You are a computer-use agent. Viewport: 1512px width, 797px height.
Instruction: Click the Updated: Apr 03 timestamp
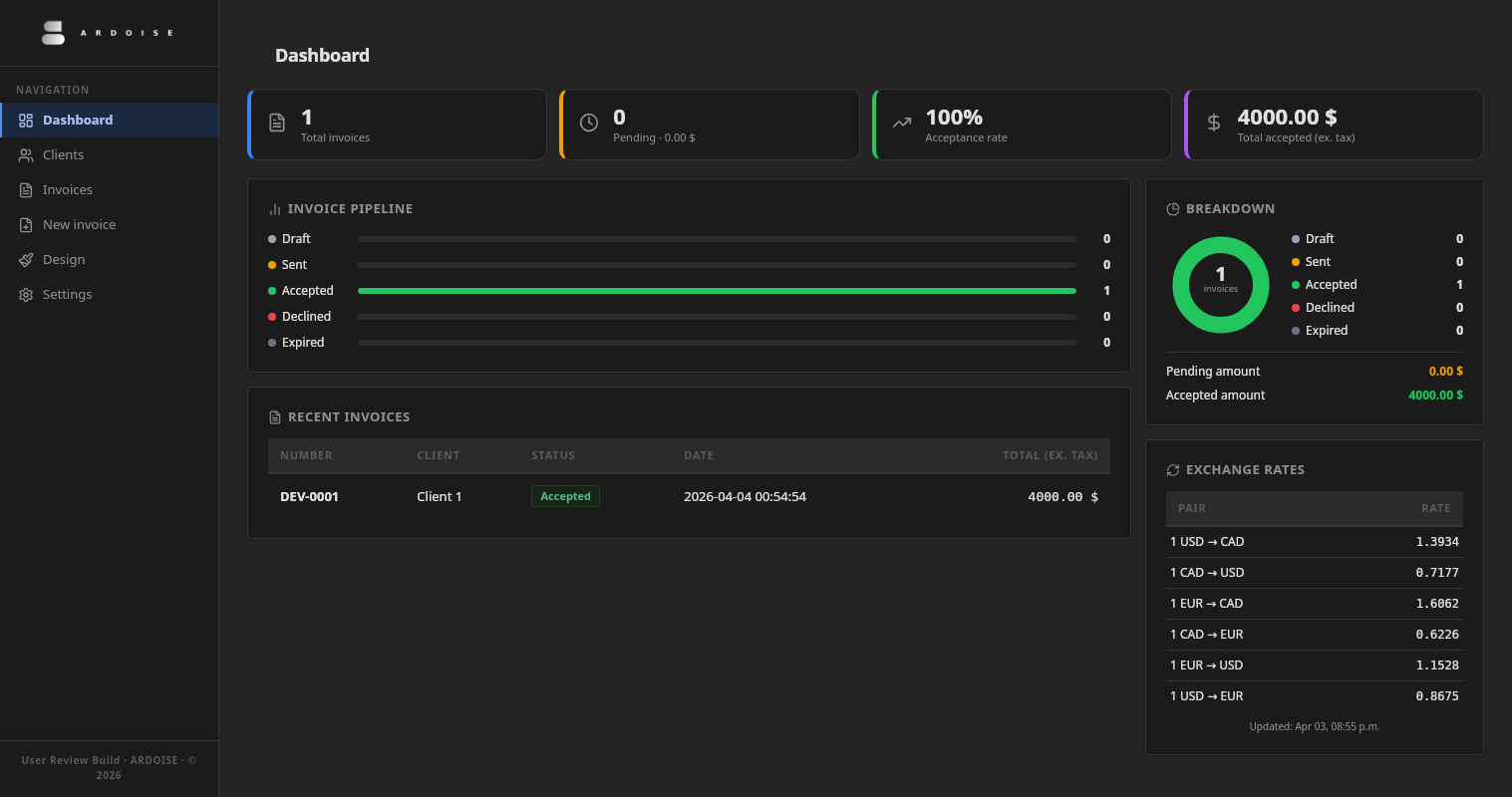point(1314,727)
